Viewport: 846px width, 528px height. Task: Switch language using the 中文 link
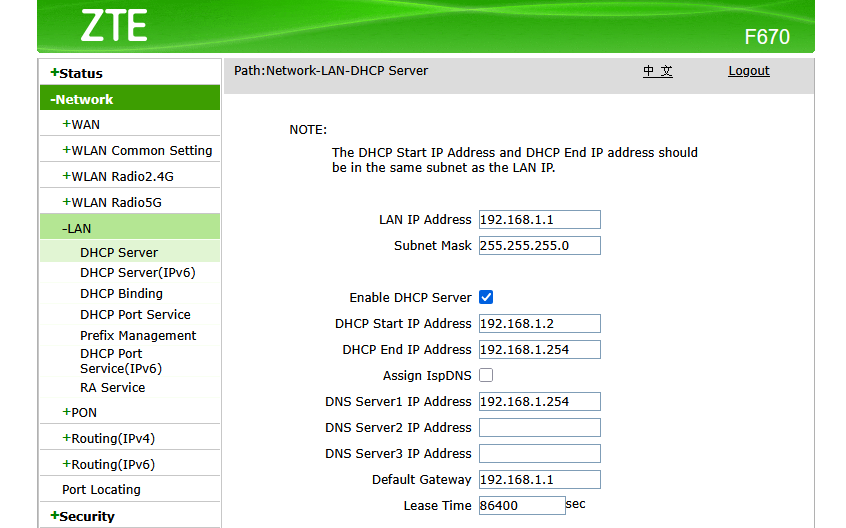657,71
